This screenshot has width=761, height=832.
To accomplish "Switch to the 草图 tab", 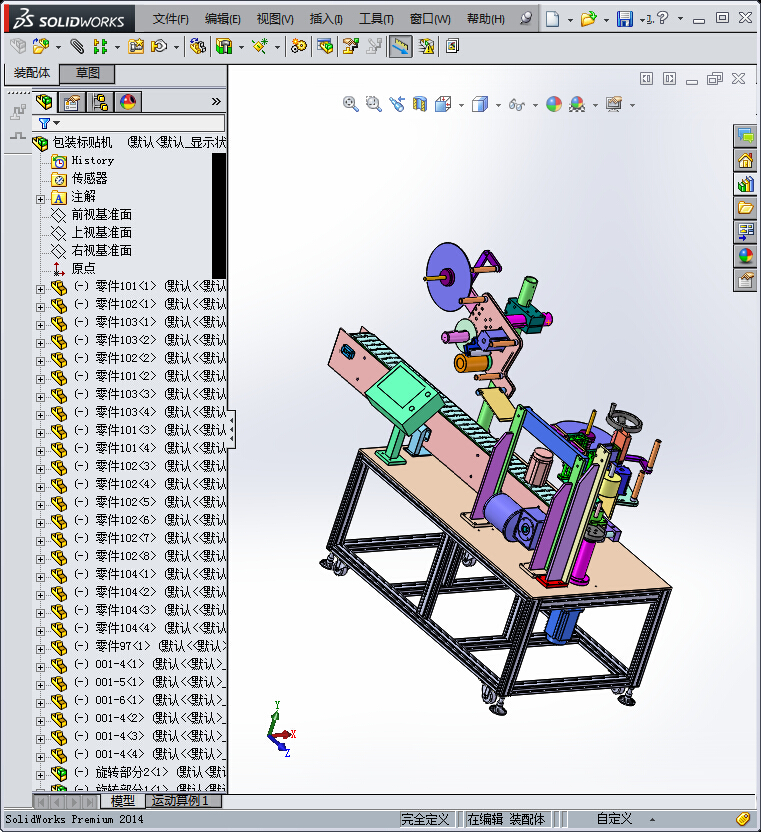I will coord(87,73).
